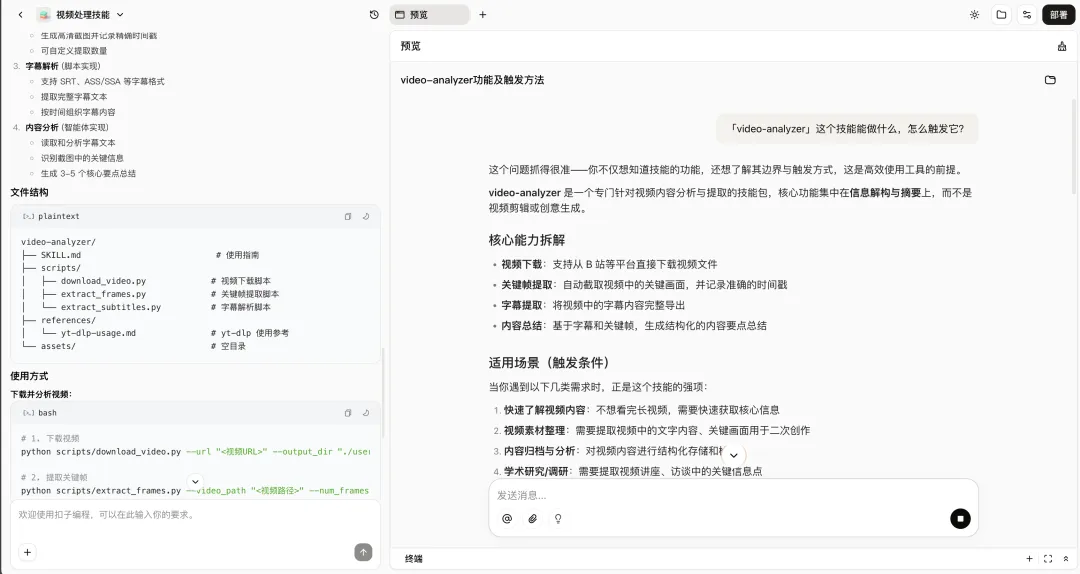Viewport: 1080px width, 574px height.
Task: Copy the plaintext code block
Action: pos(348,216)
